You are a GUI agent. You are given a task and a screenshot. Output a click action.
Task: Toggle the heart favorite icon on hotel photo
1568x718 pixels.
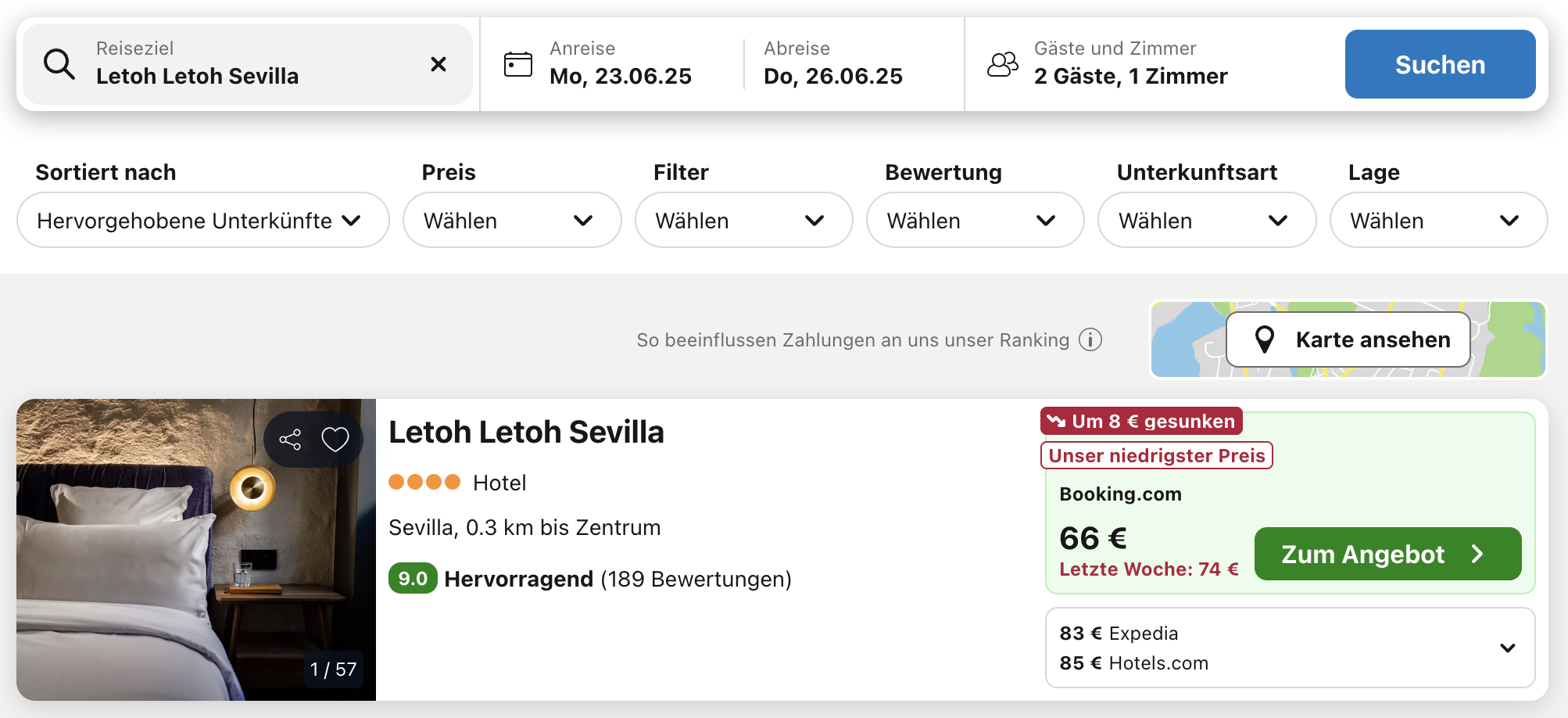click(x=335, y=440)
